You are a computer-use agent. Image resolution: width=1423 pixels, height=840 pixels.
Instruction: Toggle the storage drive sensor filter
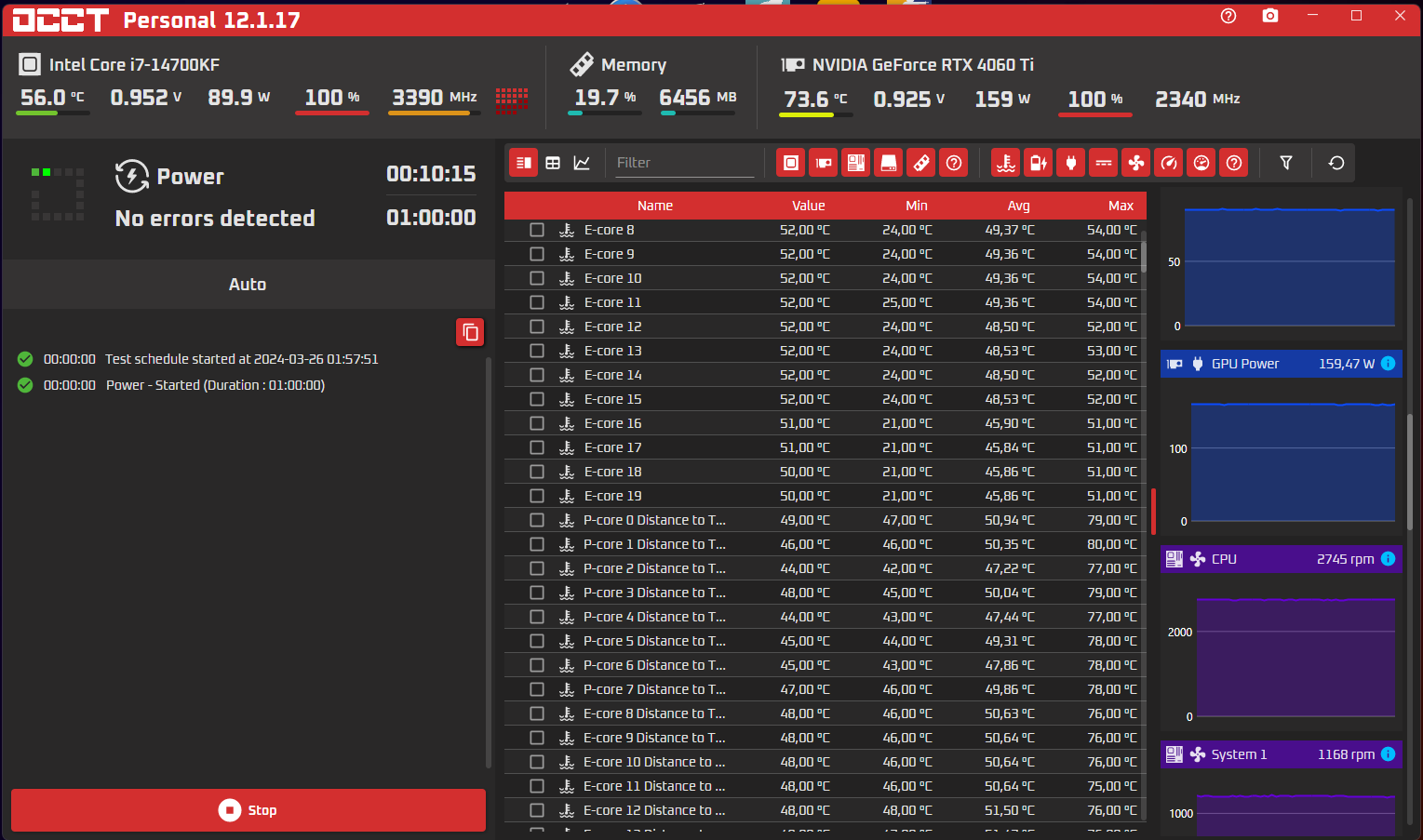(889, 163)
